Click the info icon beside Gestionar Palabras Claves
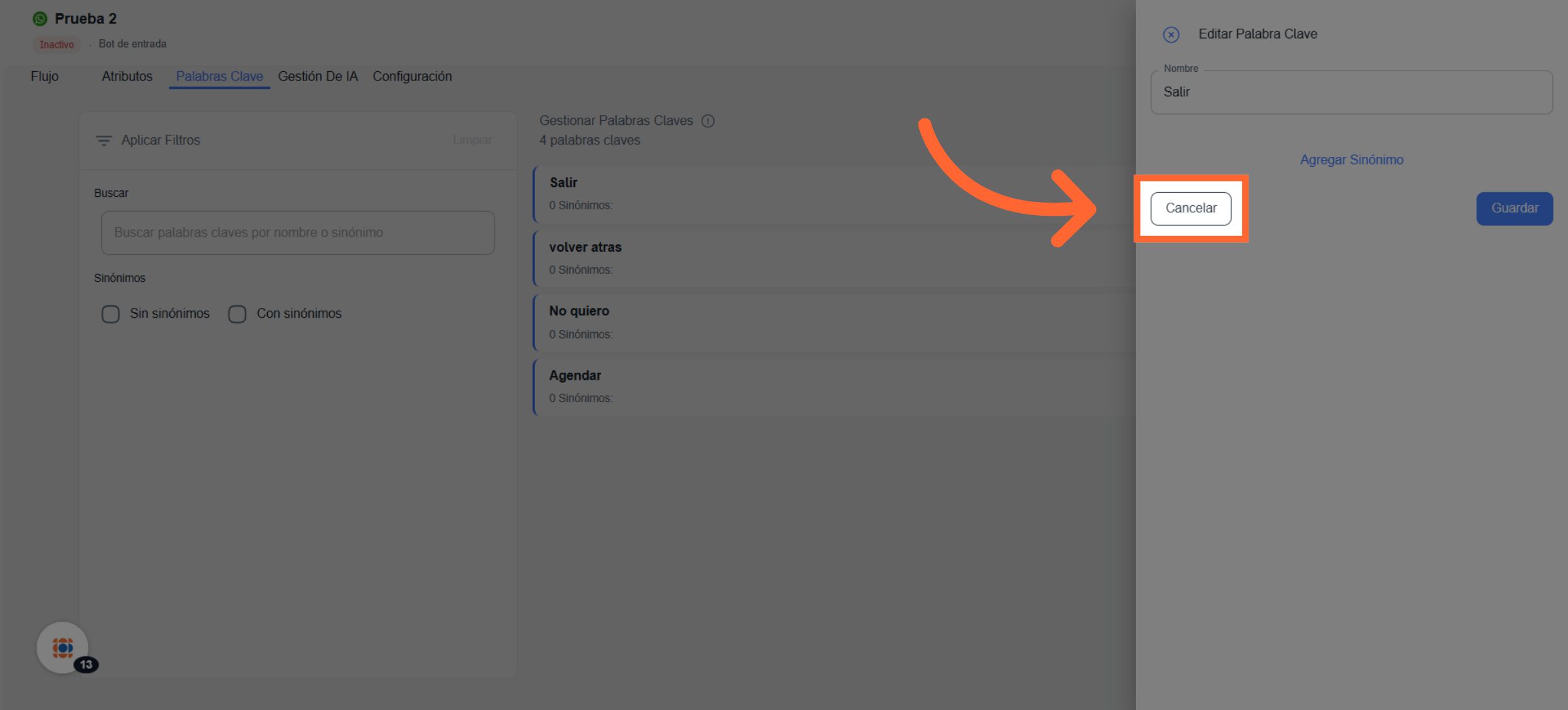The image size is (1568, 710). click(x=708, y=121)
